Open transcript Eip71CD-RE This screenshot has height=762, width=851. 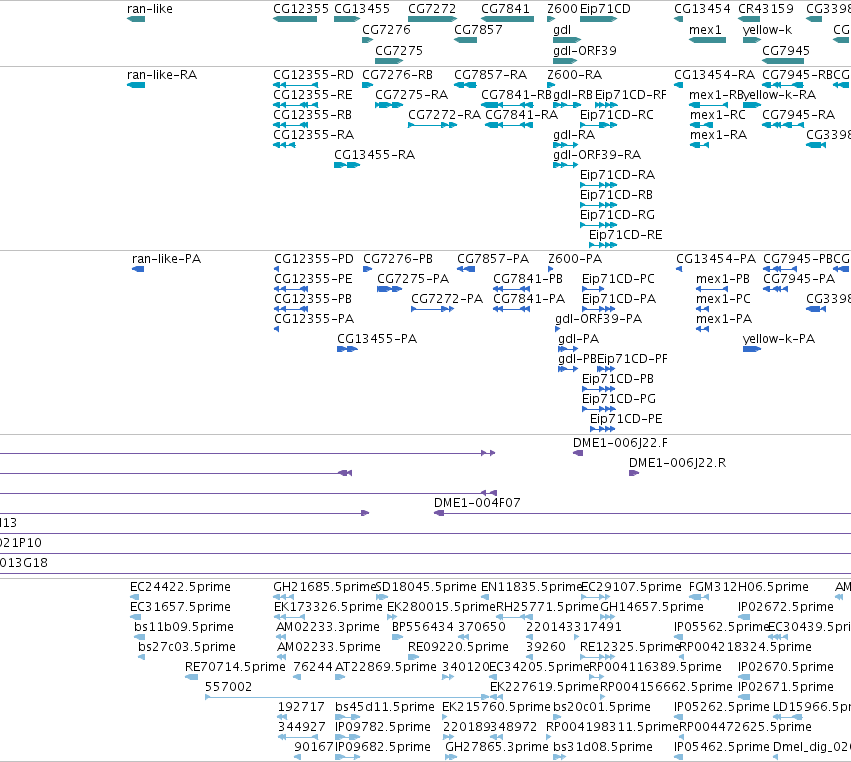click(626, 235)
